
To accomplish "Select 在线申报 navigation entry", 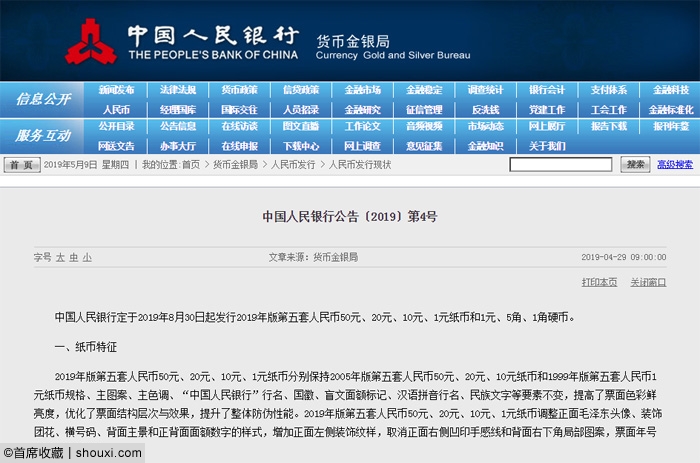I will pyautogui.click(x=239, y=146).
